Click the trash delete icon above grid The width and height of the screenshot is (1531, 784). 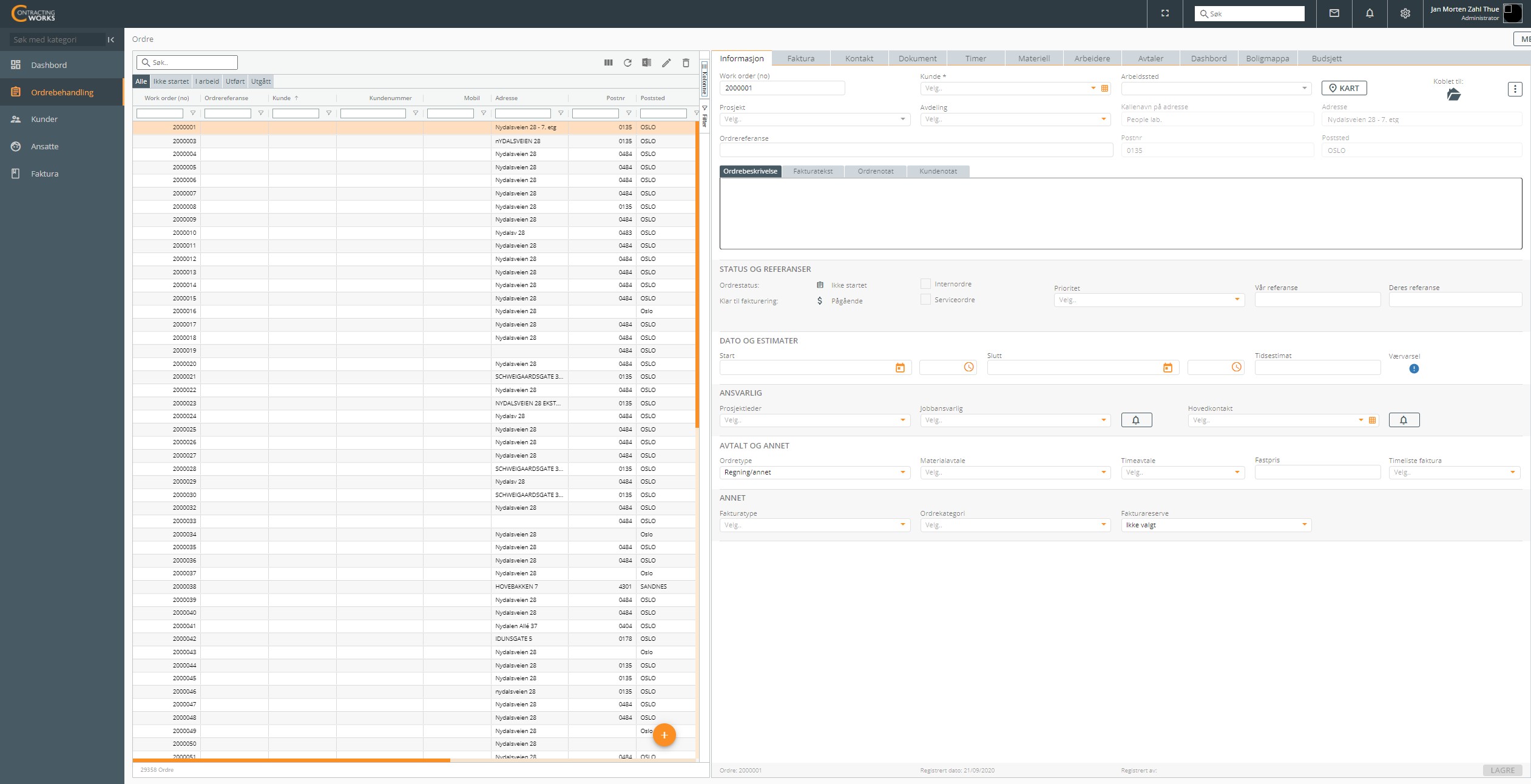[686, 63]
